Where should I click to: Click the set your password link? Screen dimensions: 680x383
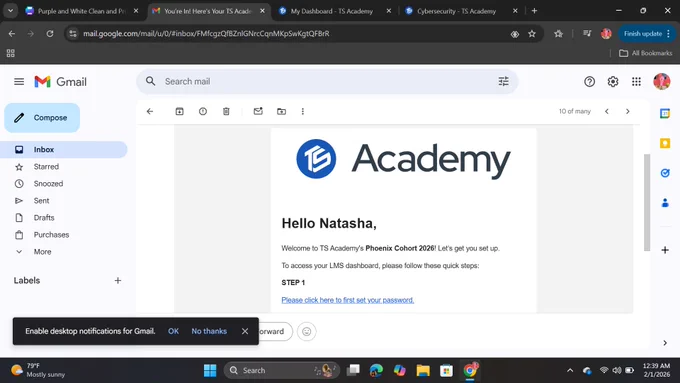[x=347, y=300]
